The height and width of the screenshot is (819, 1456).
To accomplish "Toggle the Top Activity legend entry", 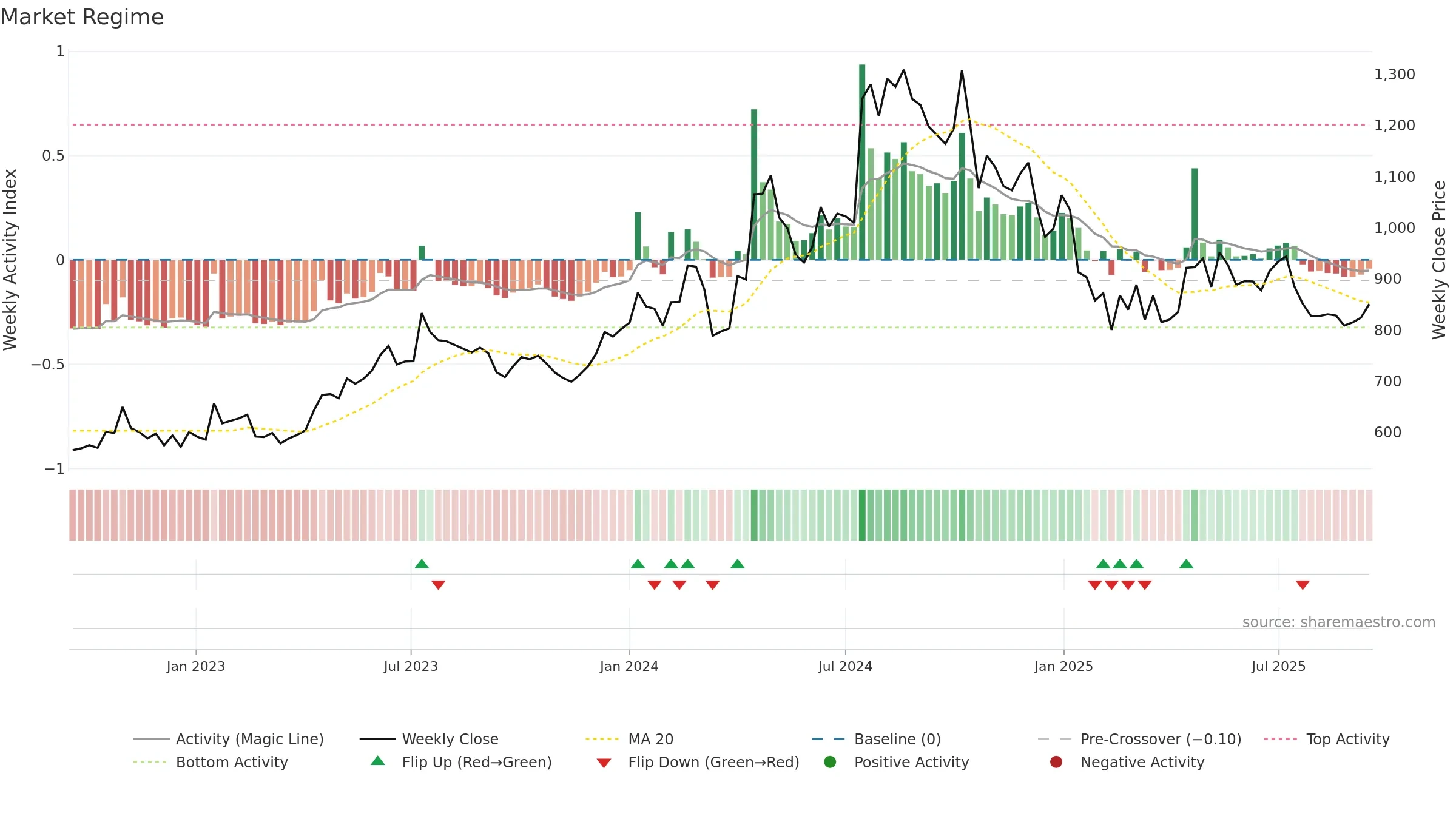I will click(1326, 739).
